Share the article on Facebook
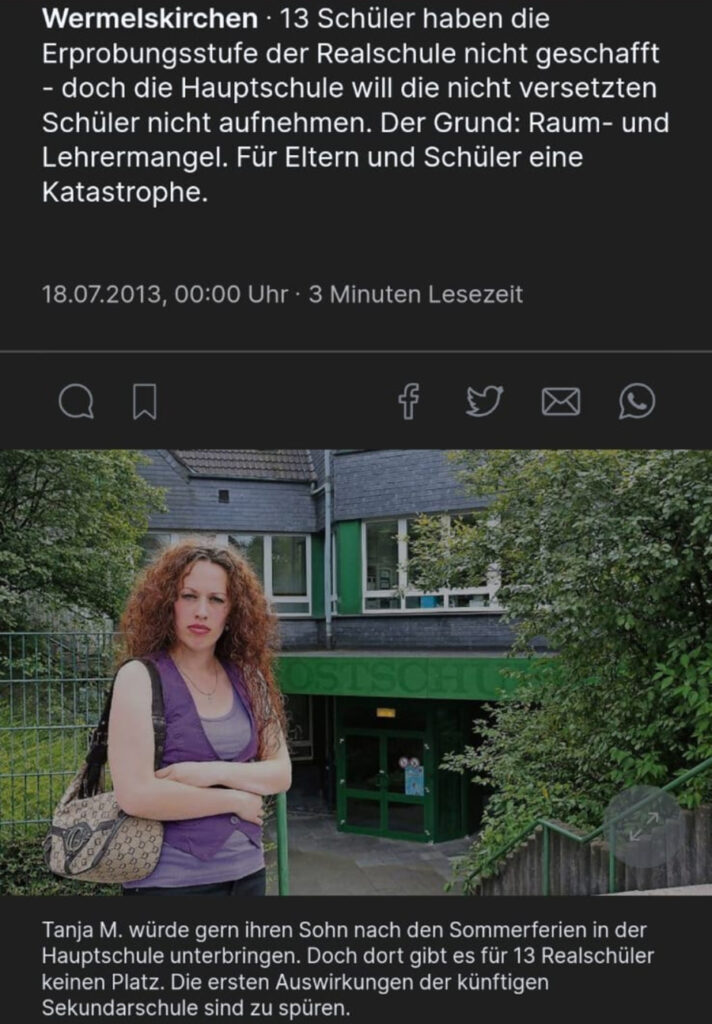The width and height of the screenshot is (712, 1024). click(x=409, y=401)
